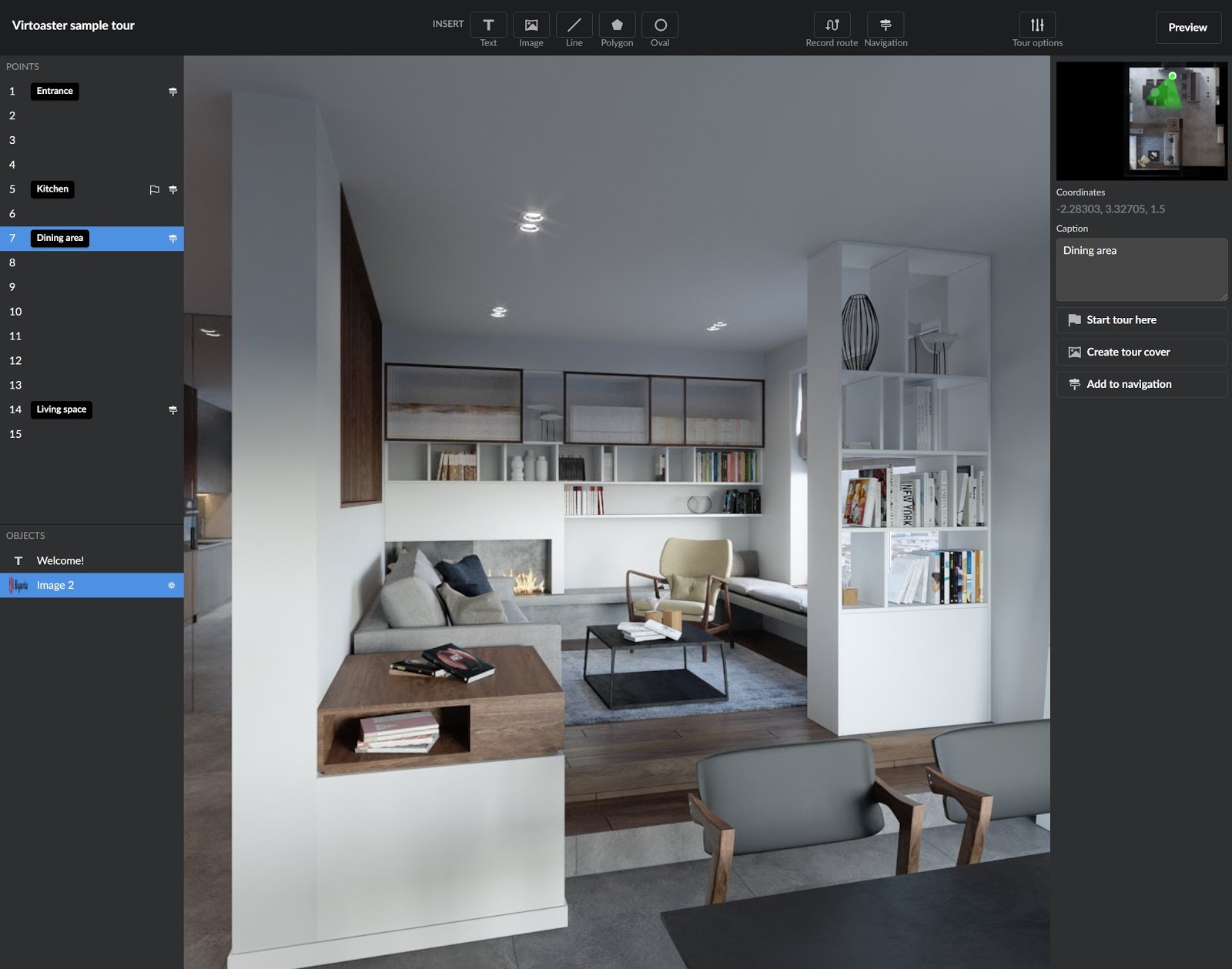Click the Record route icon
The image size is (1232, 969).
(x=832, y=25)
